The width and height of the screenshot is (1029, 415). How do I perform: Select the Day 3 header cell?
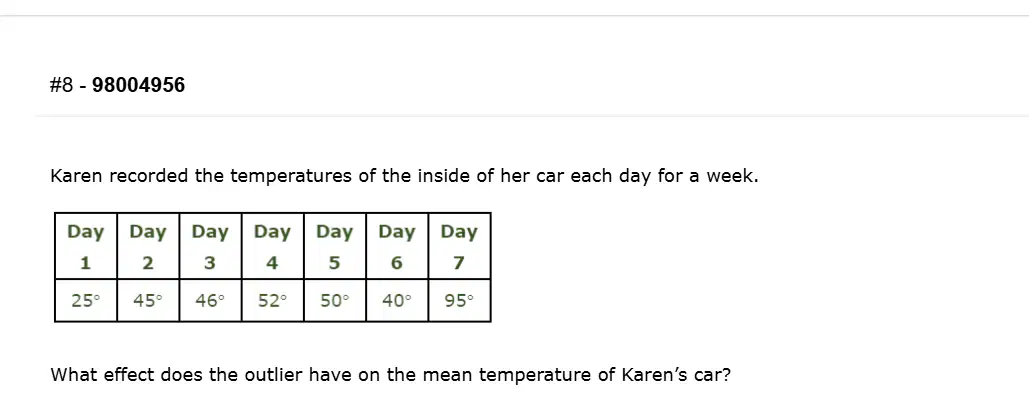pyautogui.click(x=210, y=246)
